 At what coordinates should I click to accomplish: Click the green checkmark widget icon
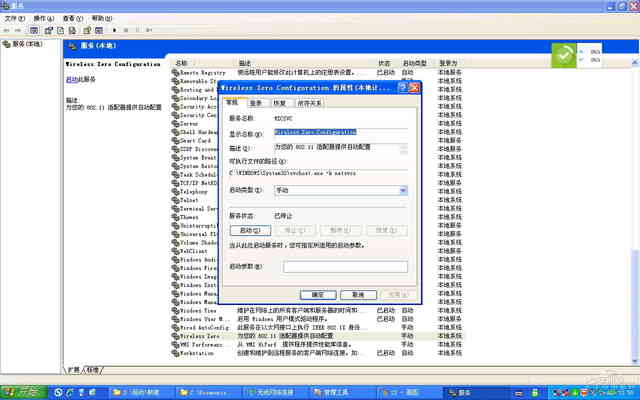[x=564, y=55]
